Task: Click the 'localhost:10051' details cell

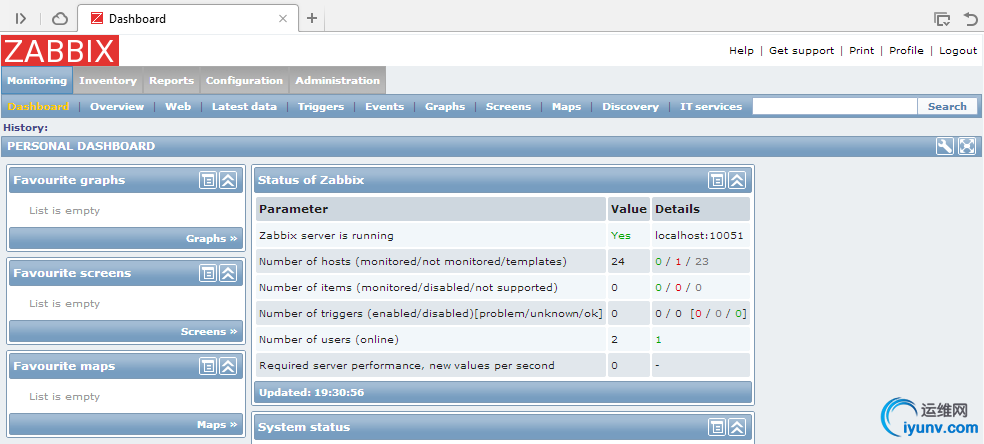Action: (x=699, y=236)
